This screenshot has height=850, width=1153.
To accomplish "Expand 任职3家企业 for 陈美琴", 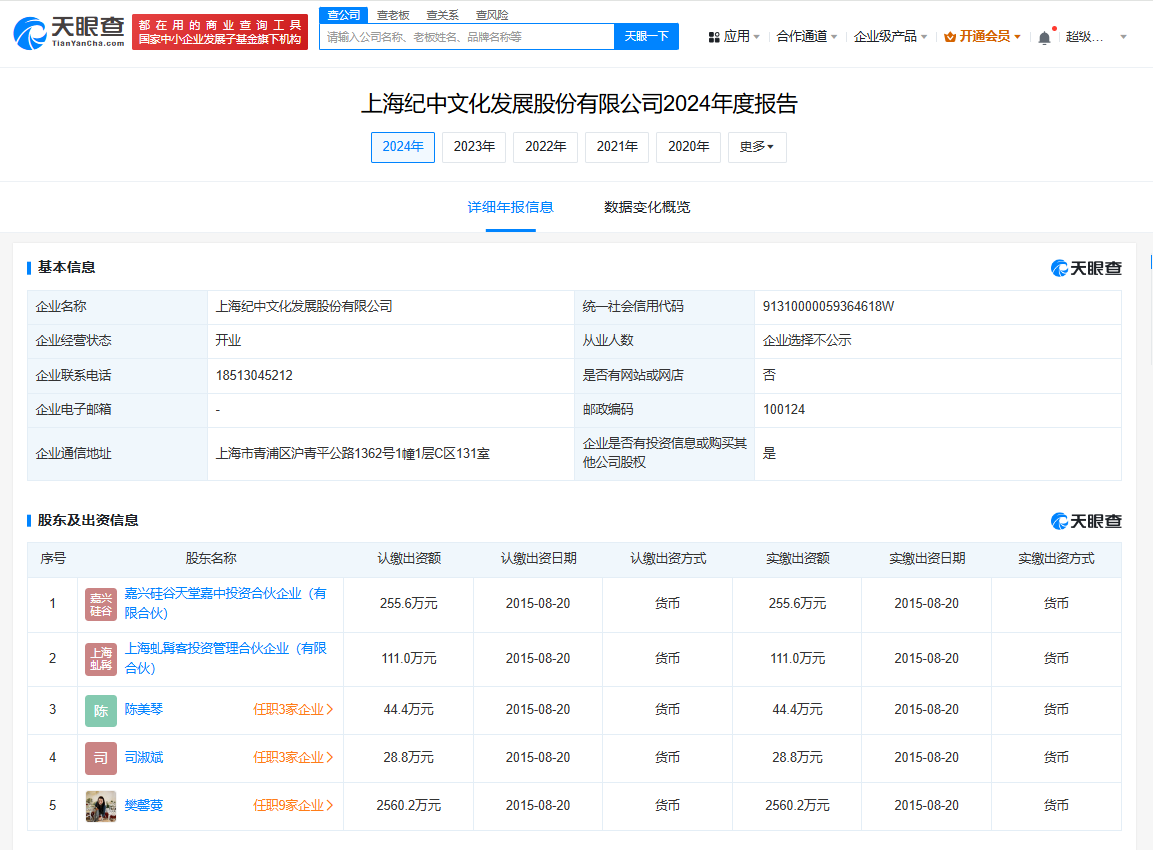I will coord(293,710).
